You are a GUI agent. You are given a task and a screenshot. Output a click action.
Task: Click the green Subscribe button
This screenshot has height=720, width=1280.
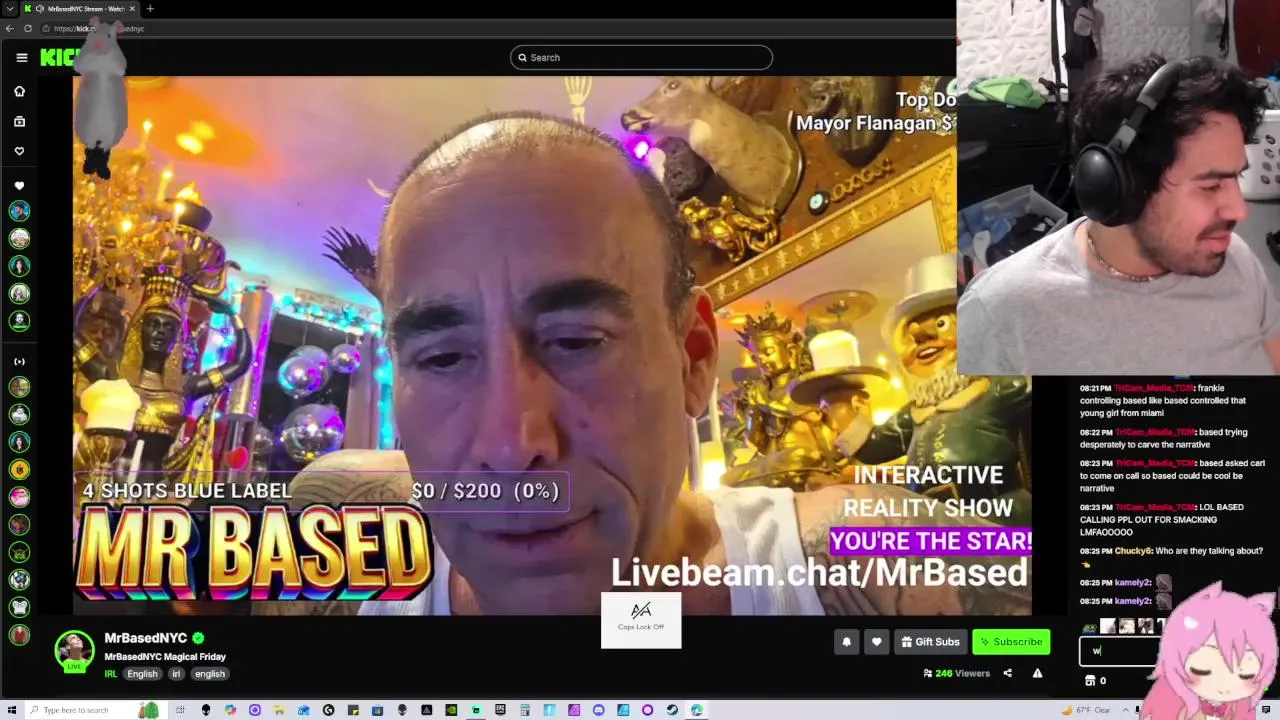[1011, 642]
